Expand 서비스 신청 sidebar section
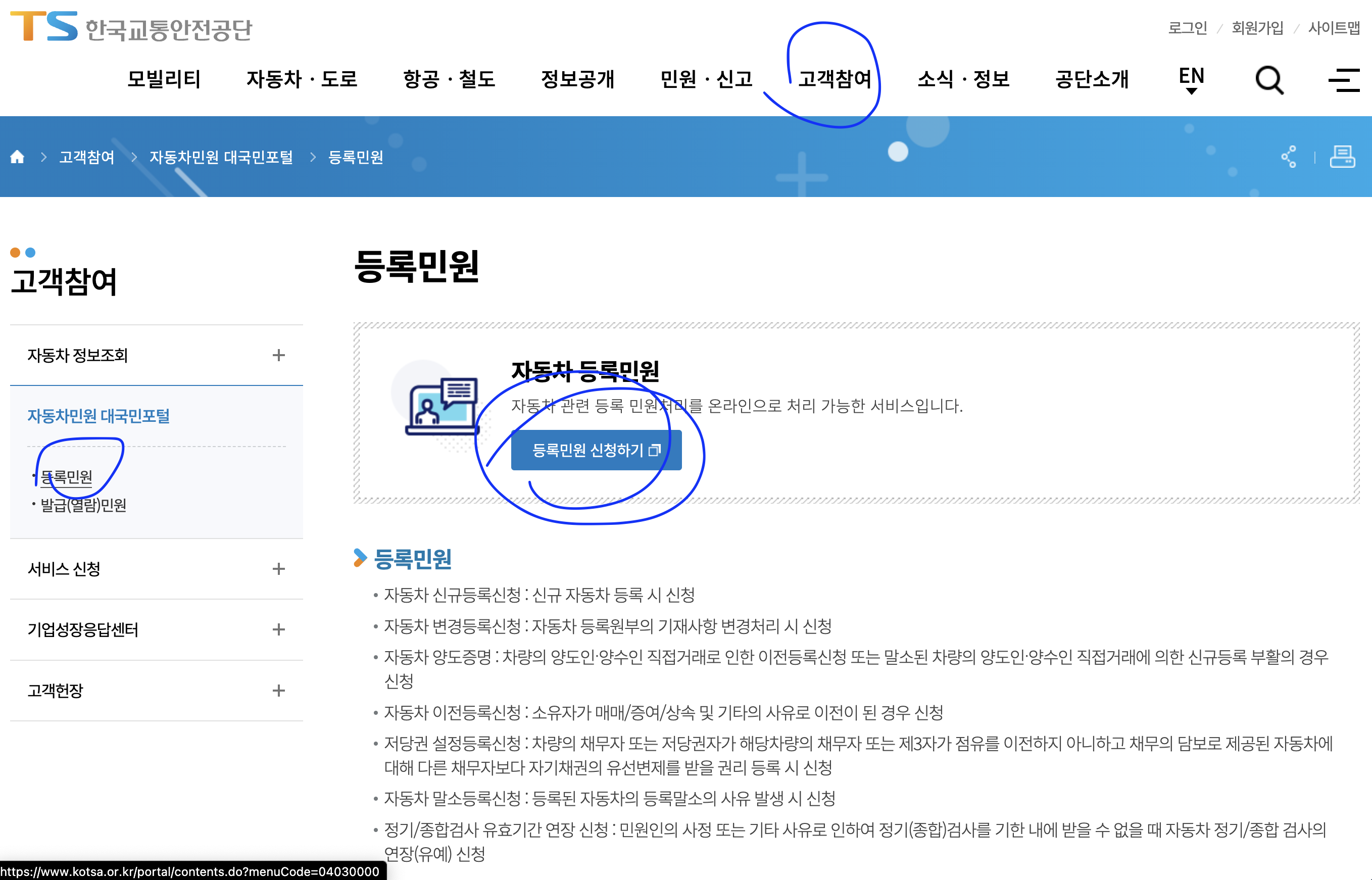 point(278,569)
